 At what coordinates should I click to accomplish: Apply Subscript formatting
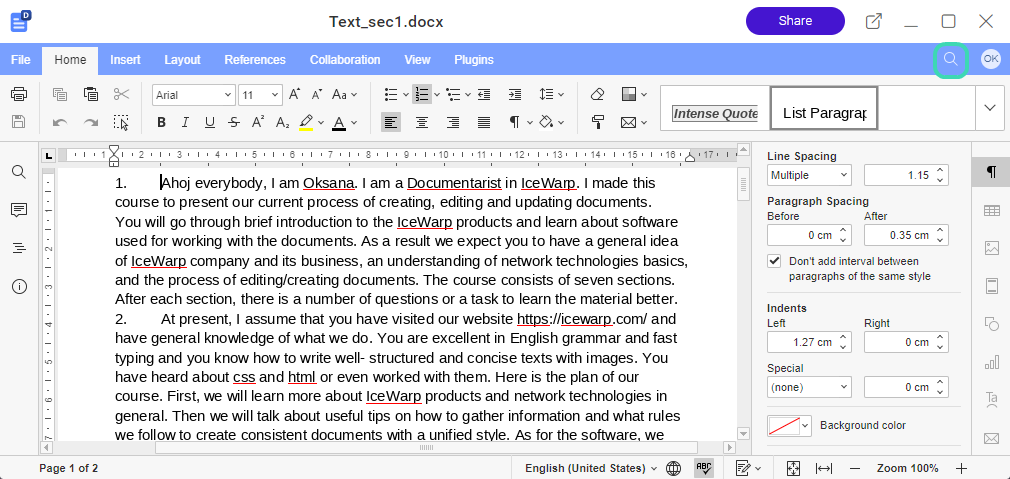point(282,122)
